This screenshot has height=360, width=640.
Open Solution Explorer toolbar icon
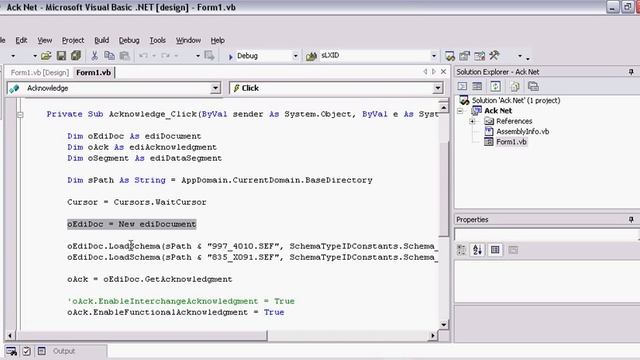pos(450,56)
